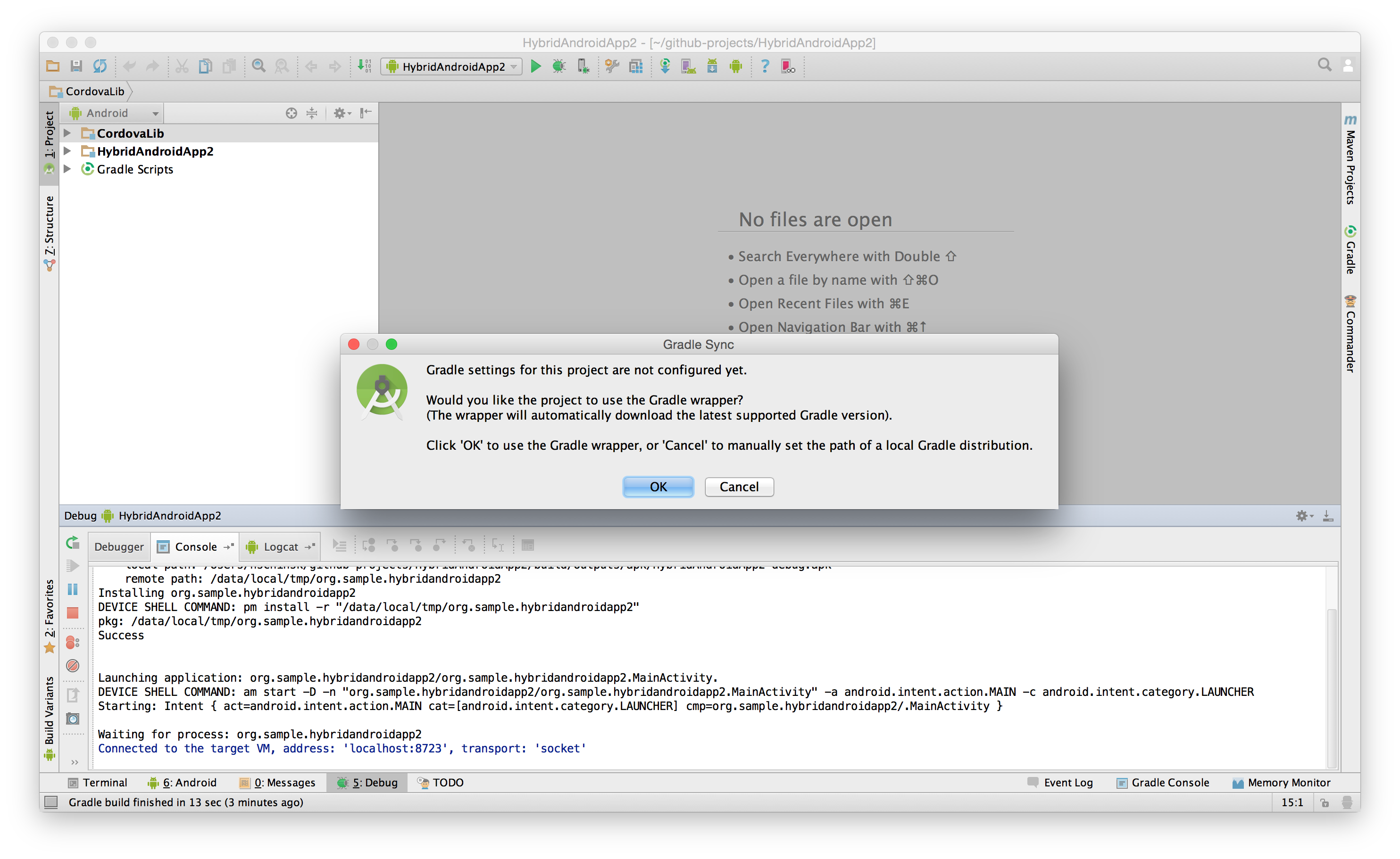This screenshot has height=859, width=1400.
Task: Open the Debug panel gear settings dropdown
Action: point(1304,515)
